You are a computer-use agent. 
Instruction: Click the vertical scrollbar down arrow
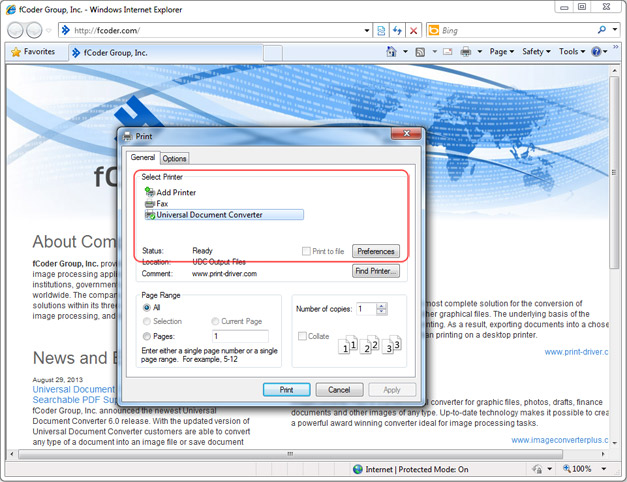(x=615, y=442)
